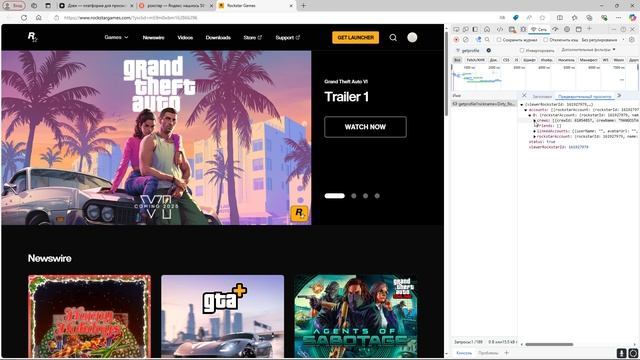640x360 pixels.
Task: Click the Rockstar Games logo in header
Action: [32, 37]
